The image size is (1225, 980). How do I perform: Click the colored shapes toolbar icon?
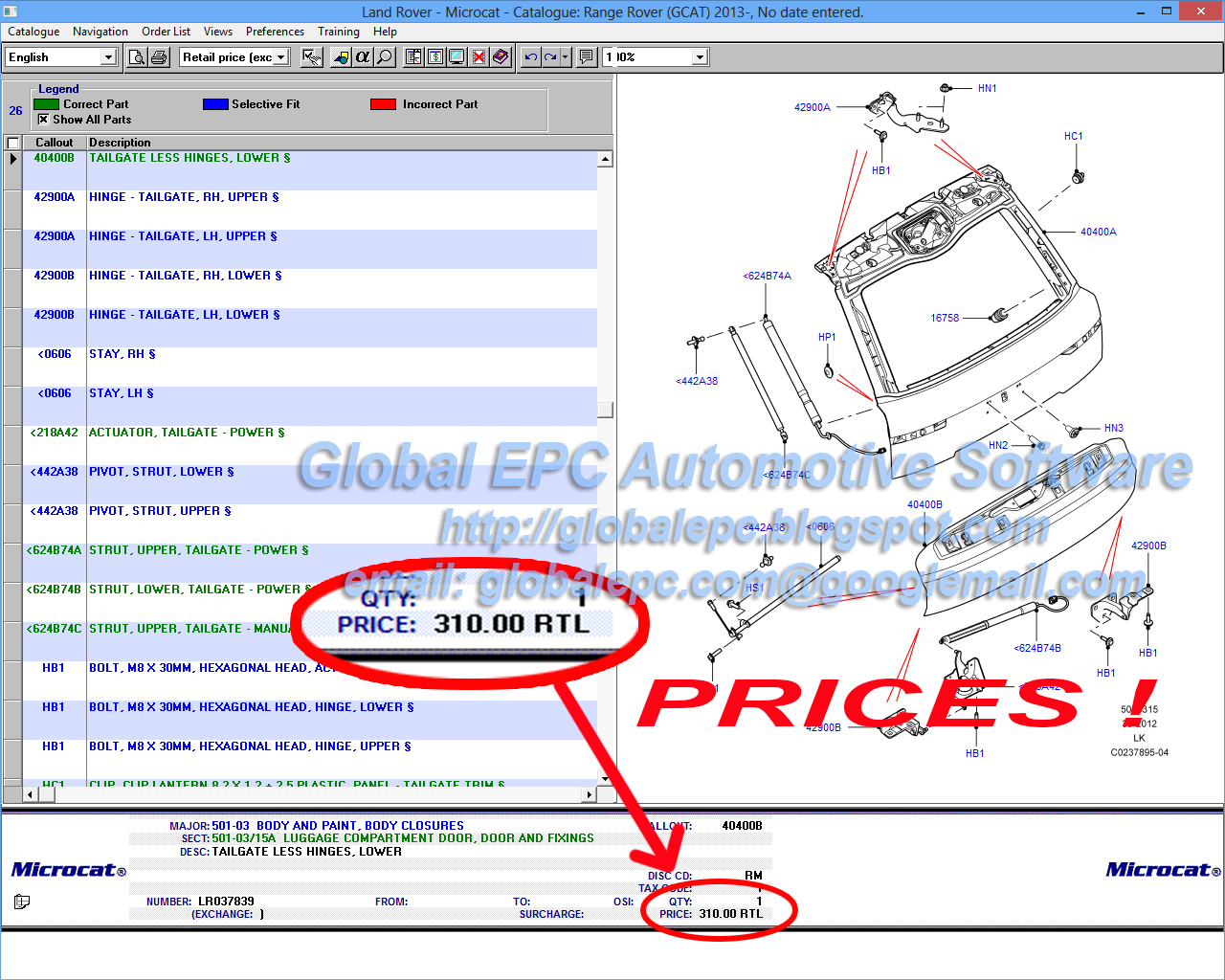tap(341, 57)
